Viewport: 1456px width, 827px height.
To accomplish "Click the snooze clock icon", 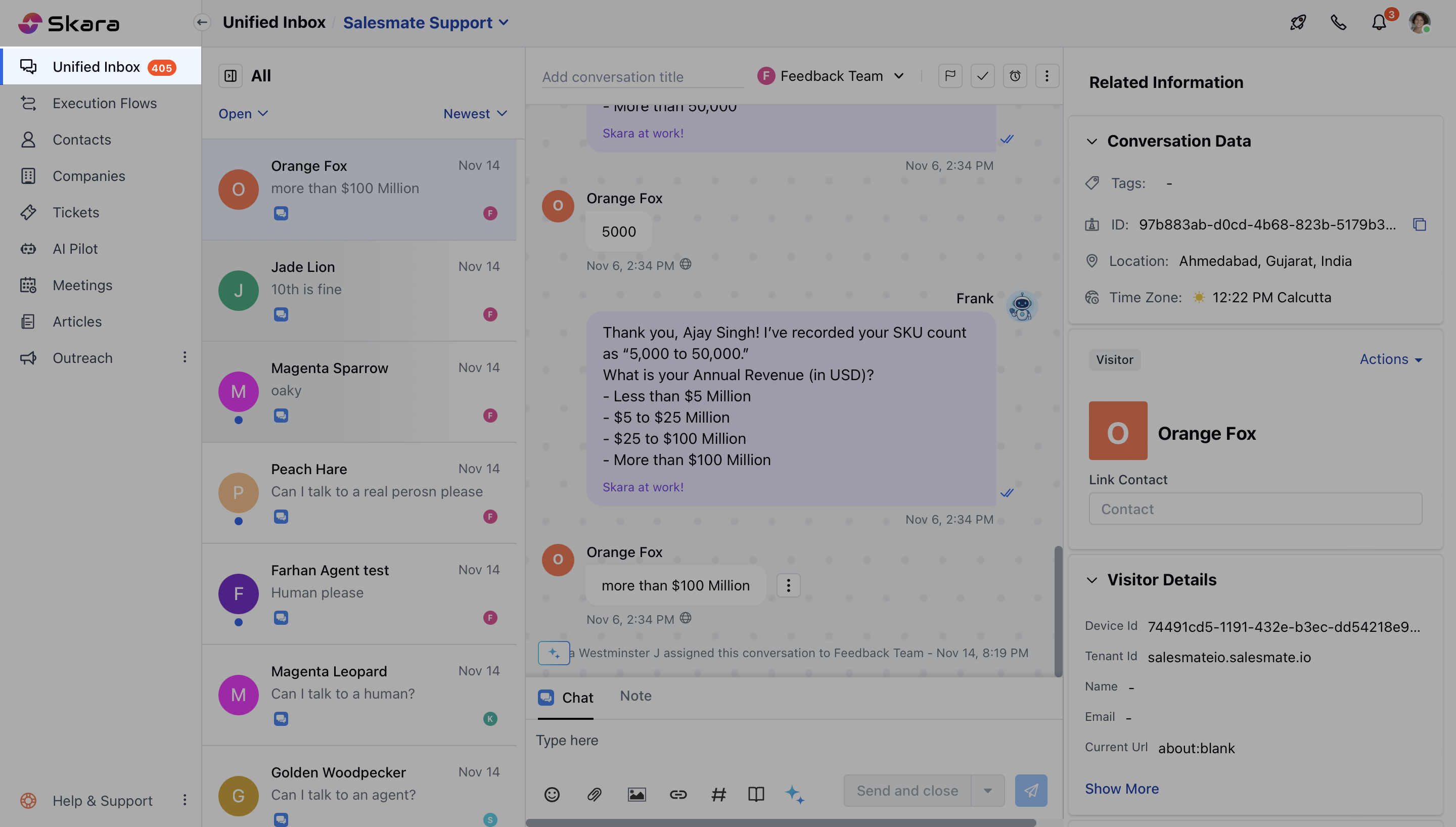I will coord(1015,76).
